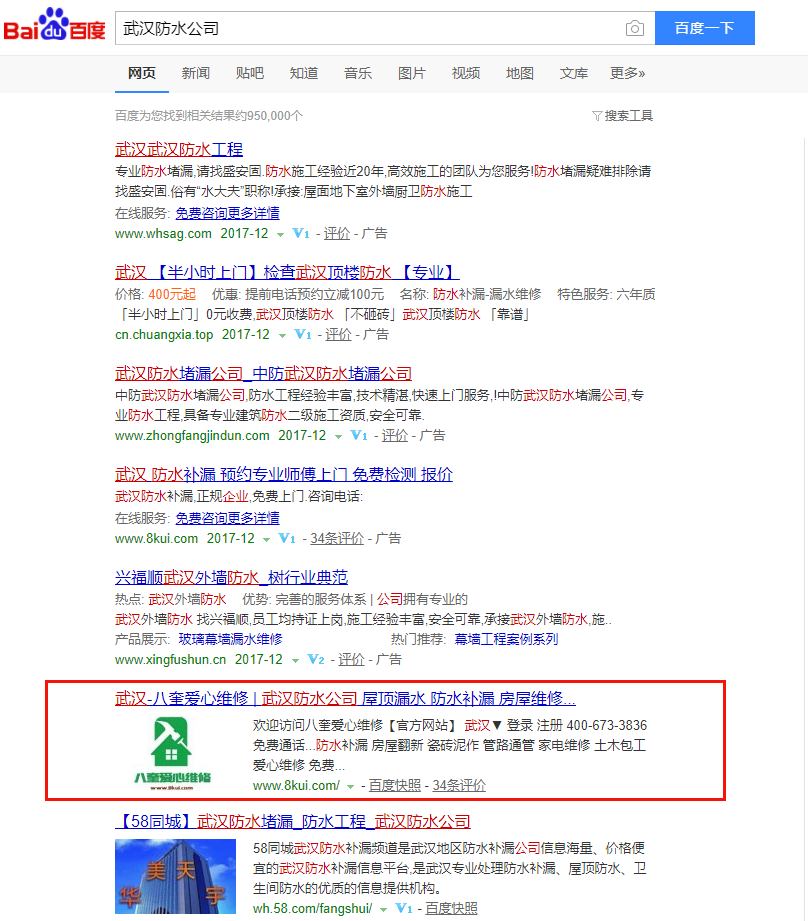Open result 武汉 防水补漏 预约专业师傅上门
This screenshot has width=808, height=921.
[284, 475]
